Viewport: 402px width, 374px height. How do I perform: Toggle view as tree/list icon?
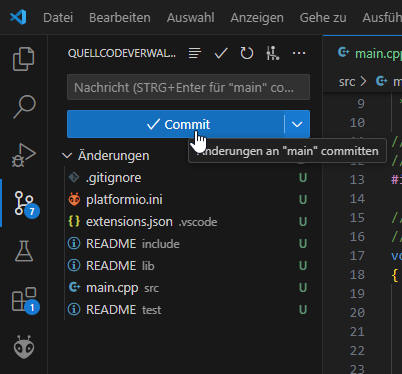pyautogui.click(x=195, y=53)
